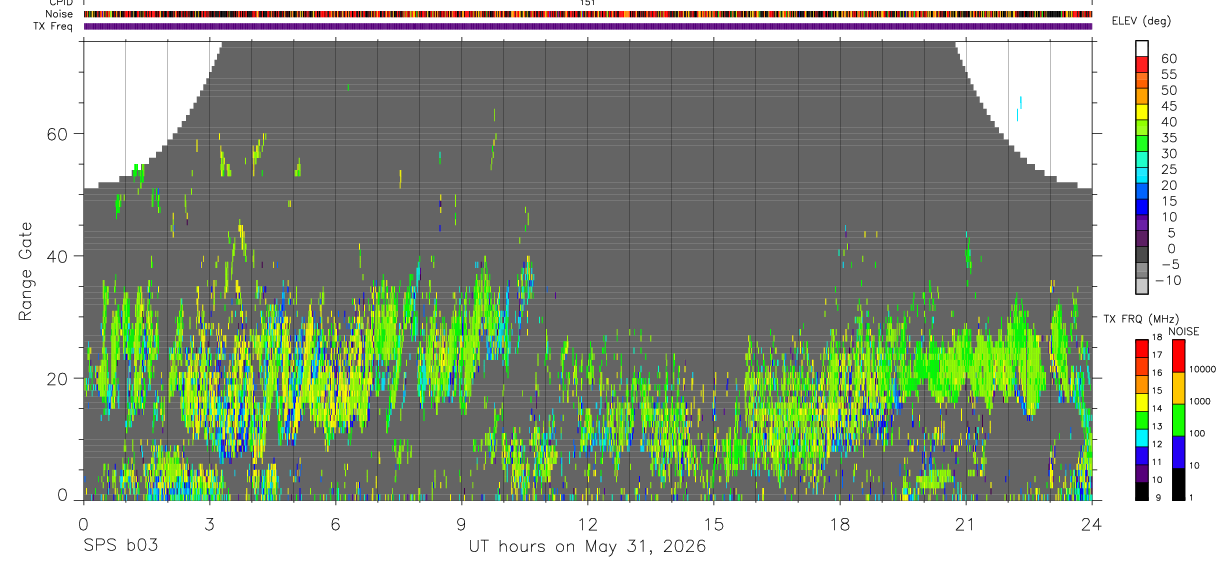Select the red swatch in the elevation bar
1228x567 pixels.
point(1142,64)
